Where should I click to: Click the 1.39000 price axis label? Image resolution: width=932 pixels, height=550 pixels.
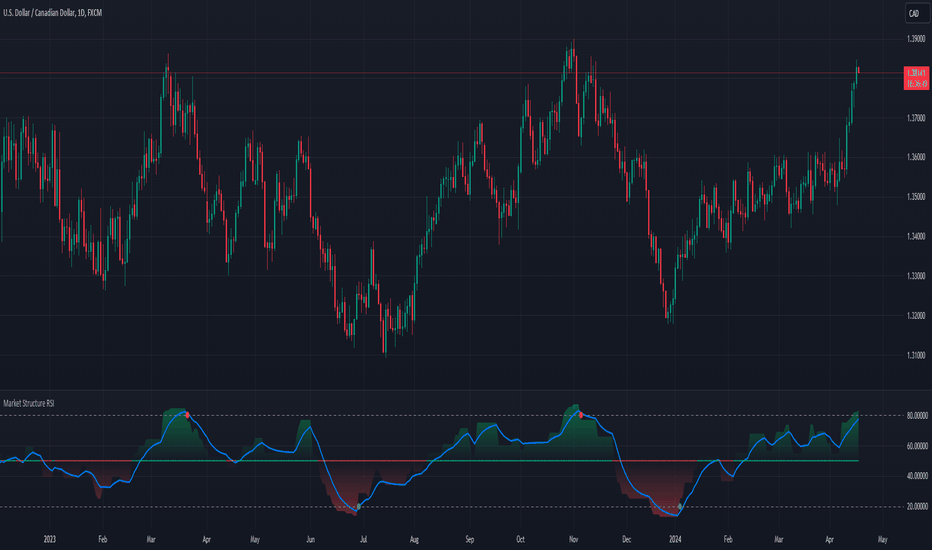(x=916, y=39)
